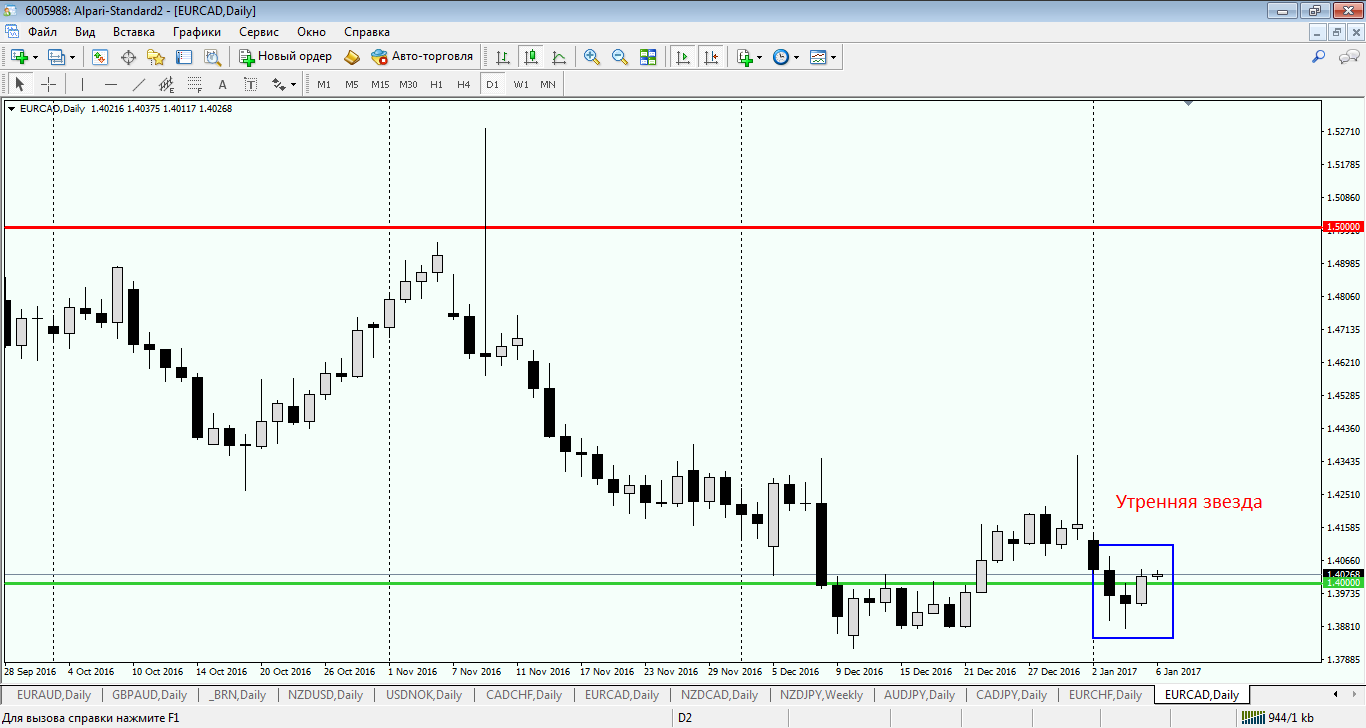Add indicators list icon
The width and height of the screenshot is (1366, 728).
(x=744, y=57)
